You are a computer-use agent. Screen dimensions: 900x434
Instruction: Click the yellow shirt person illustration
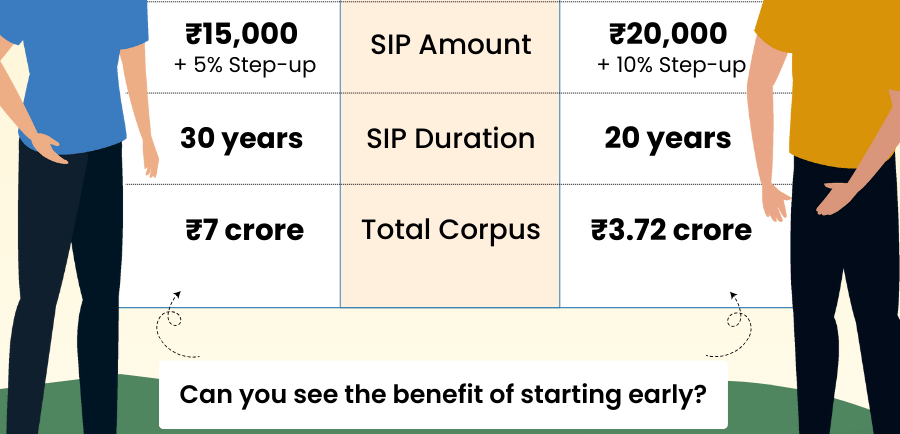coord(827,217)
